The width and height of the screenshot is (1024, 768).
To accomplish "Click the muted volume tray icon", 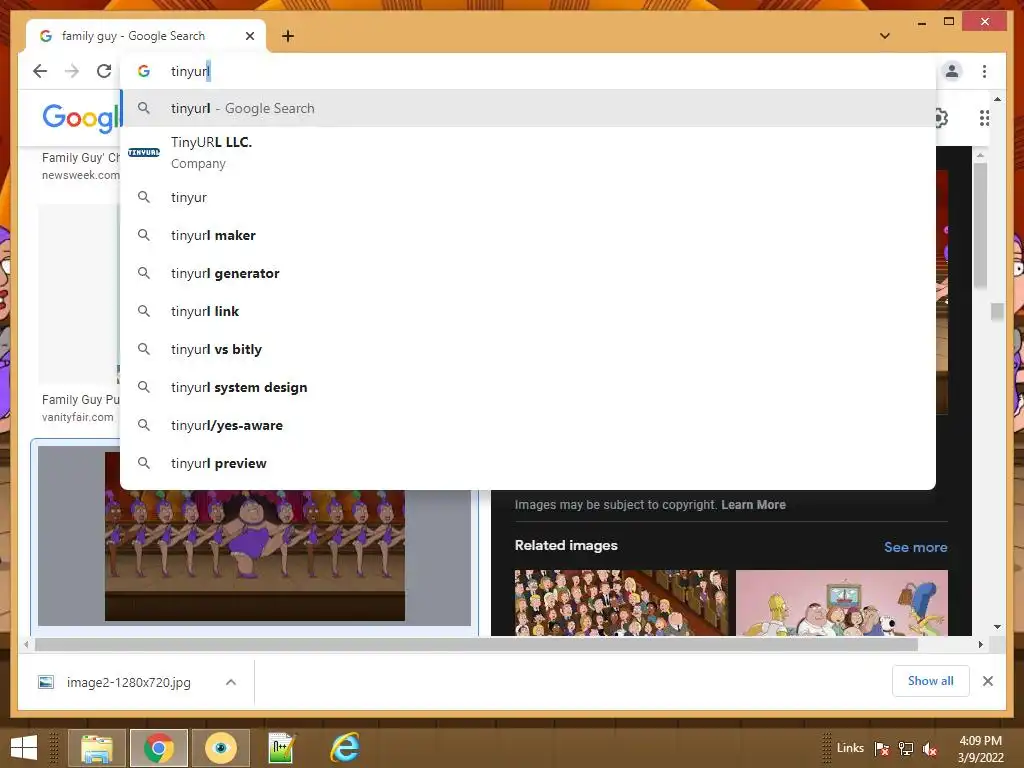I will point(930,749).
